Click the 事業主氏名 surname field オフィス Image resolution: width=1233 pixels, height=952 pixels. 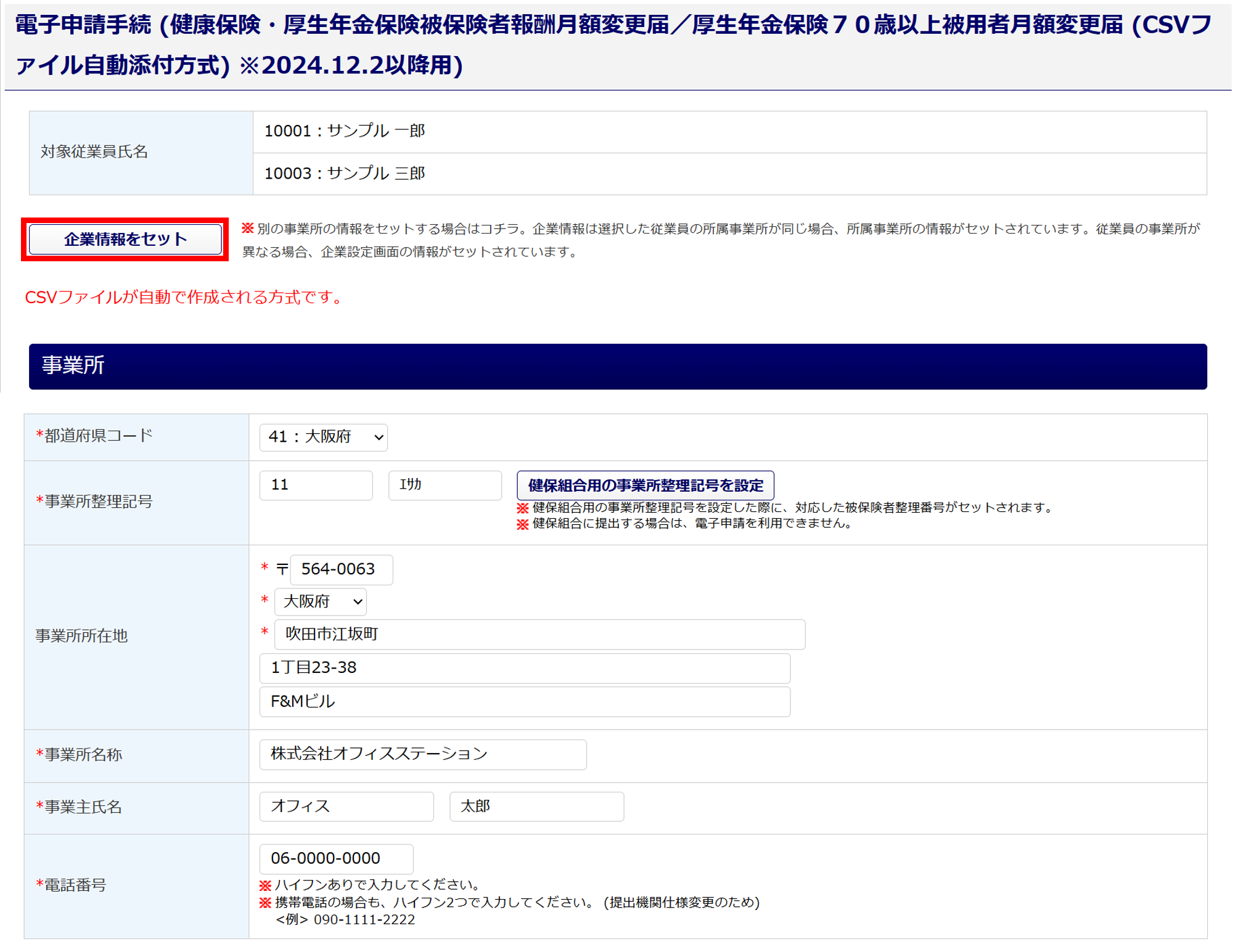click(x=346, y=807)
